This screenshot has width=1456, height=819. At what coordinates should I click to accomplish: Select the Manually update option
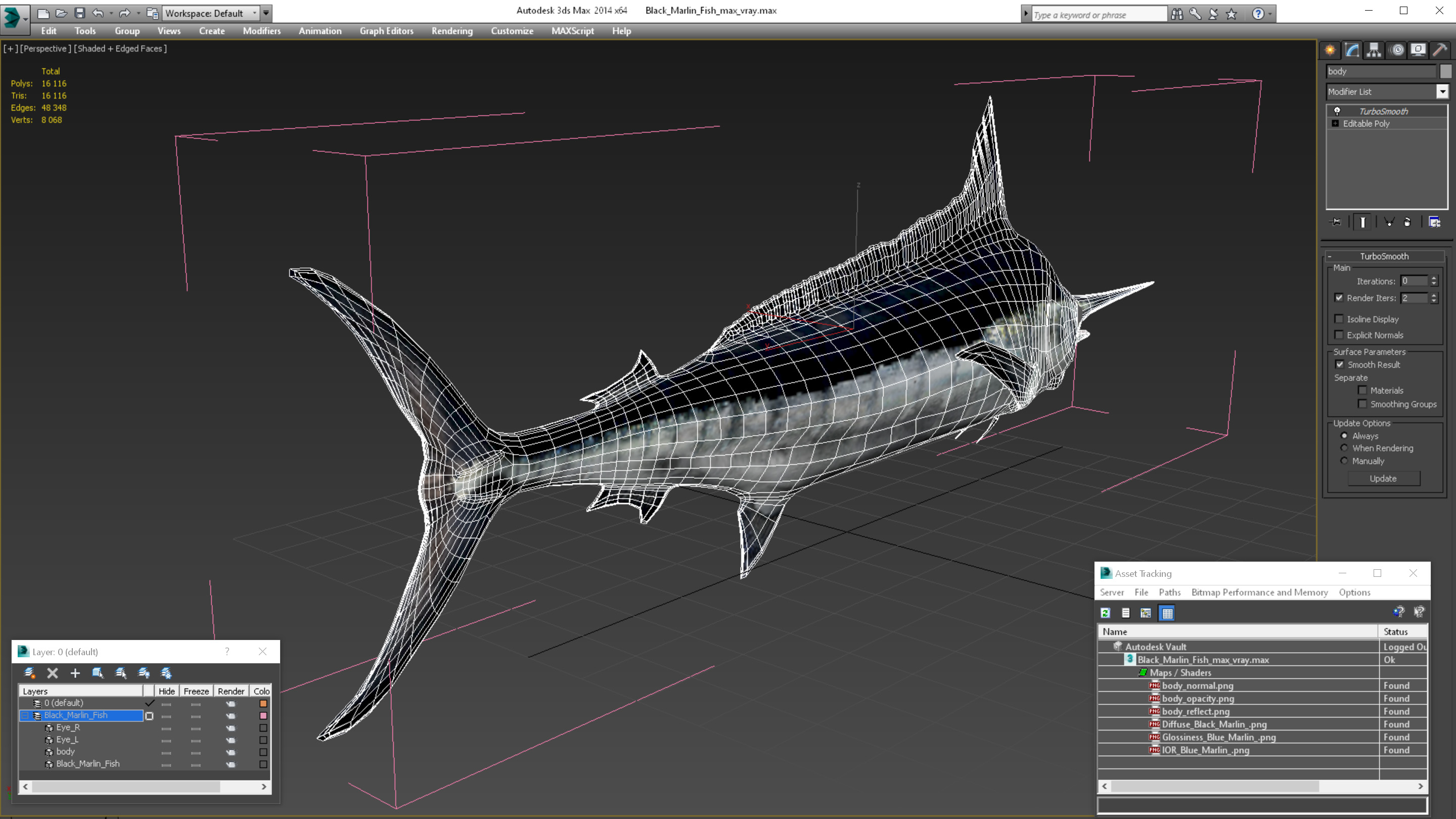click(1344, 461)
